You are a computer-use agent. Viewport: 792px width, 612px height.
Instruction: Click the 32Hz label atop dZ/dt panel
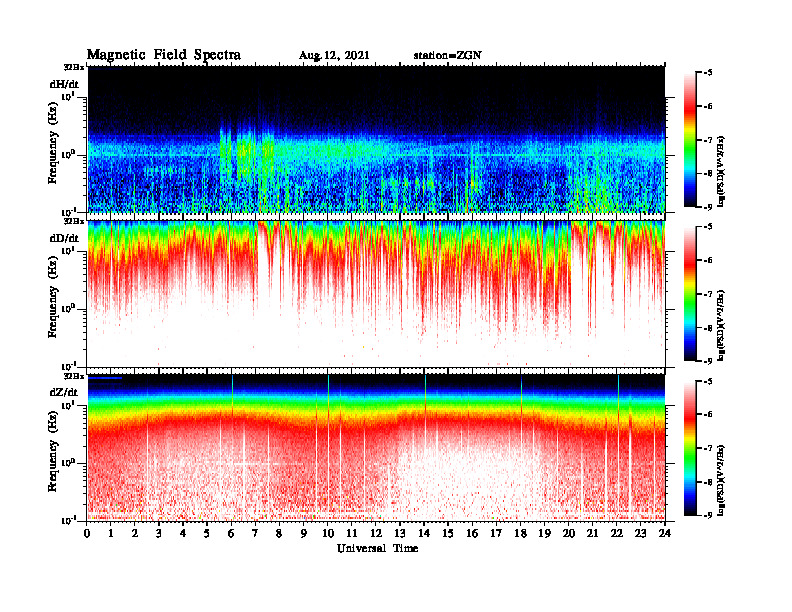point(74,377)
